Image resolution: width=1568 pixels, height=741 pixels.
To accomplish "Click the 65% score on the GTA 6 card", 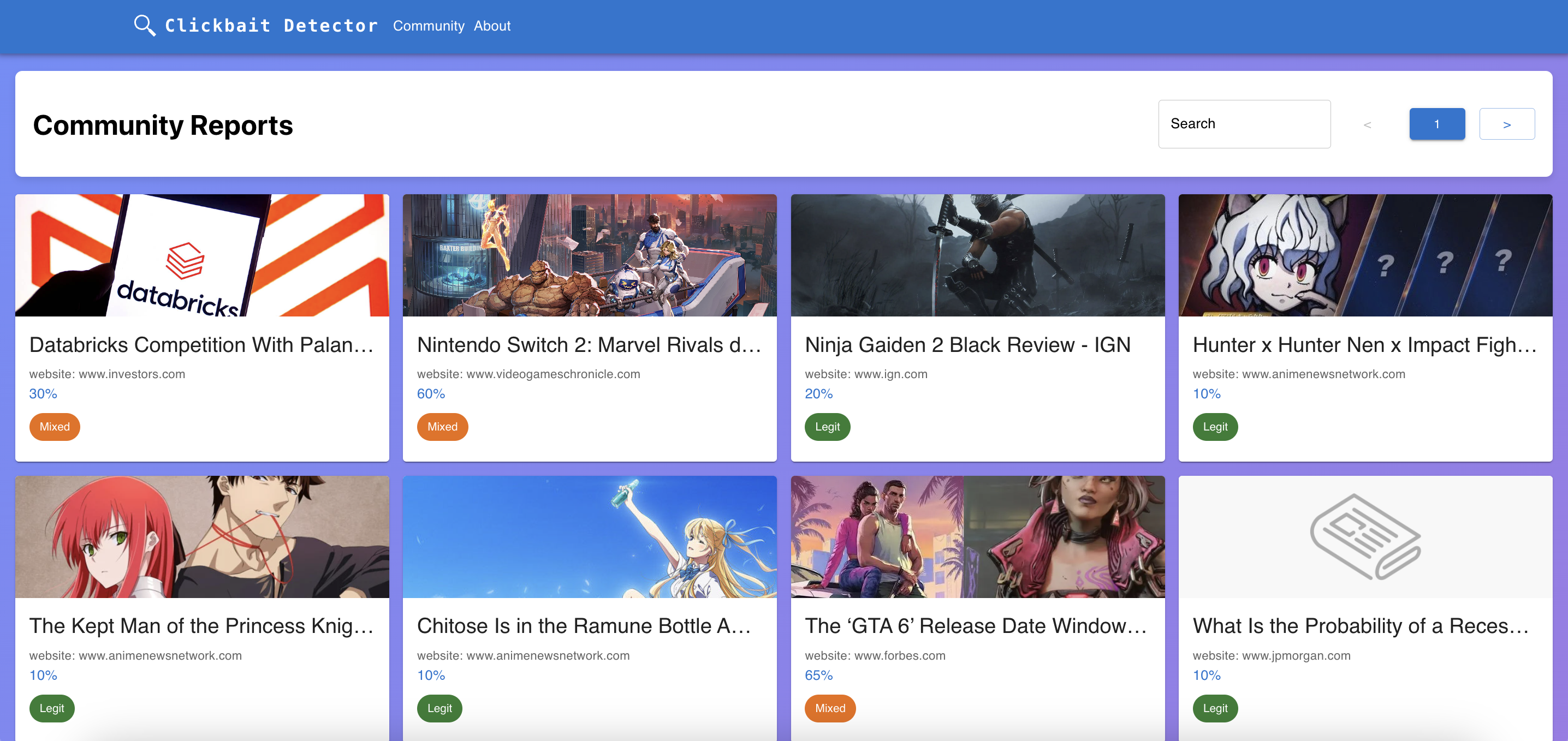I will (x=818, y=674).
